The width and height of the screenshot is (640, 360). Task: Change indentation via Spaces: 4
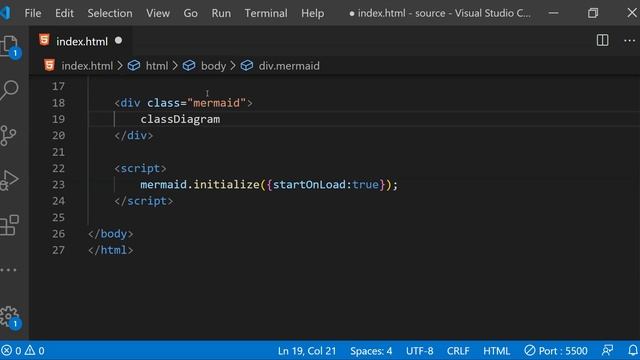pyautogui.click(x=371, y=351)
